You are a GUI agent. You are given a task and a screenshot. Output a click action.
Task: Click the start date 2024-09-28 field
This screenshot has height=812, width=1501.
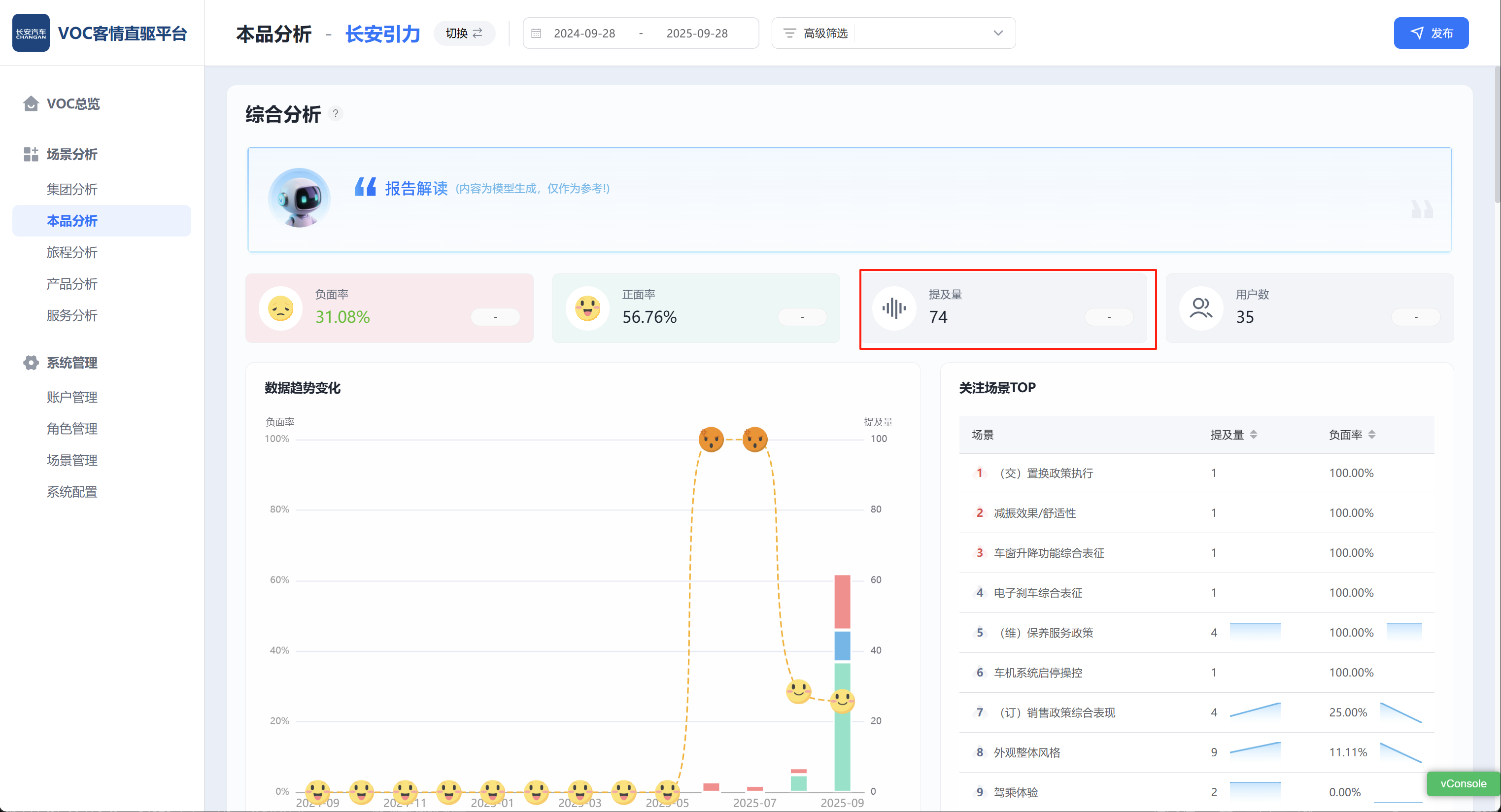(584, 33)
